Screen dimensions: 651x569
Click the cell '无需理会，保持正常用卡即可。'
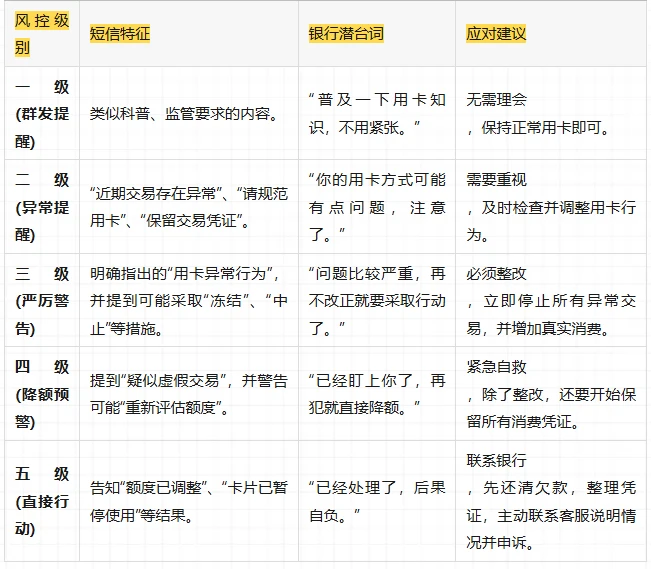(x=551, y=113)
